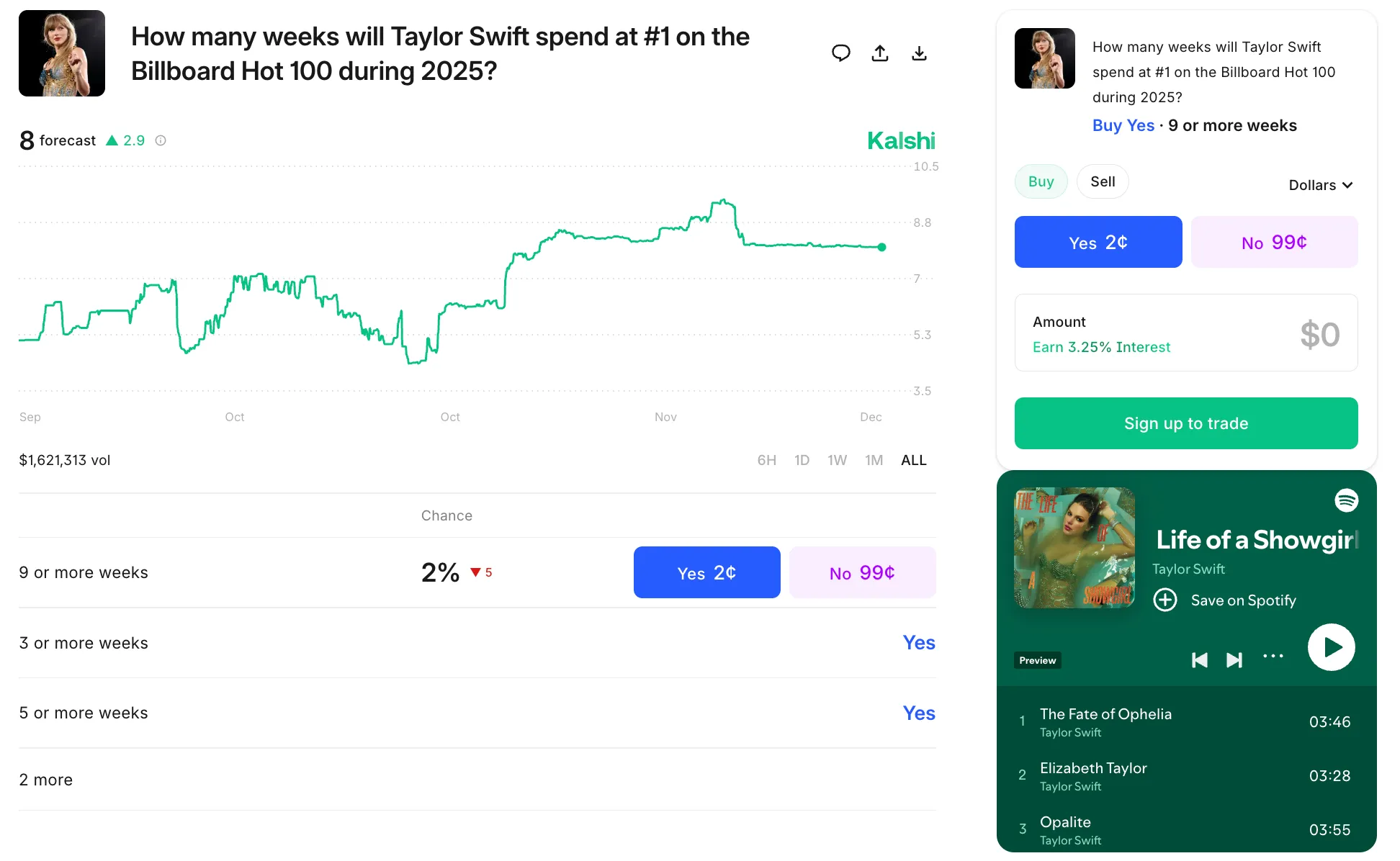Image resolution: width=1400 pixels, height=861 pixels.
Task: Save the album on Spotify via plus icon
Action: 1165,600
